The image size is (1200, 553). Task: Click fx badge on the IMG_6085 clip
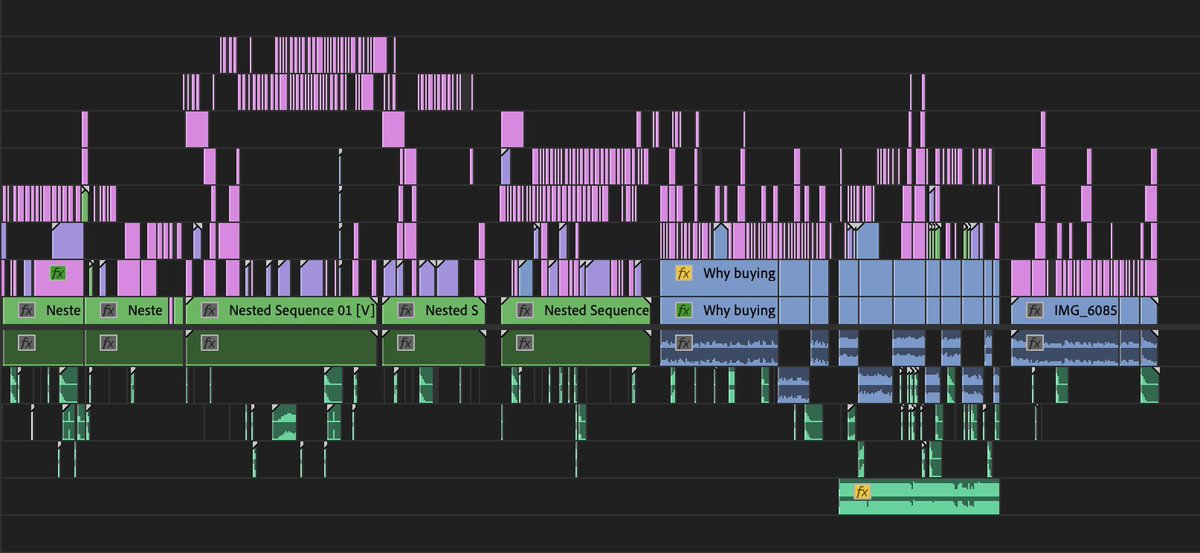click(x=1035, y=310)
